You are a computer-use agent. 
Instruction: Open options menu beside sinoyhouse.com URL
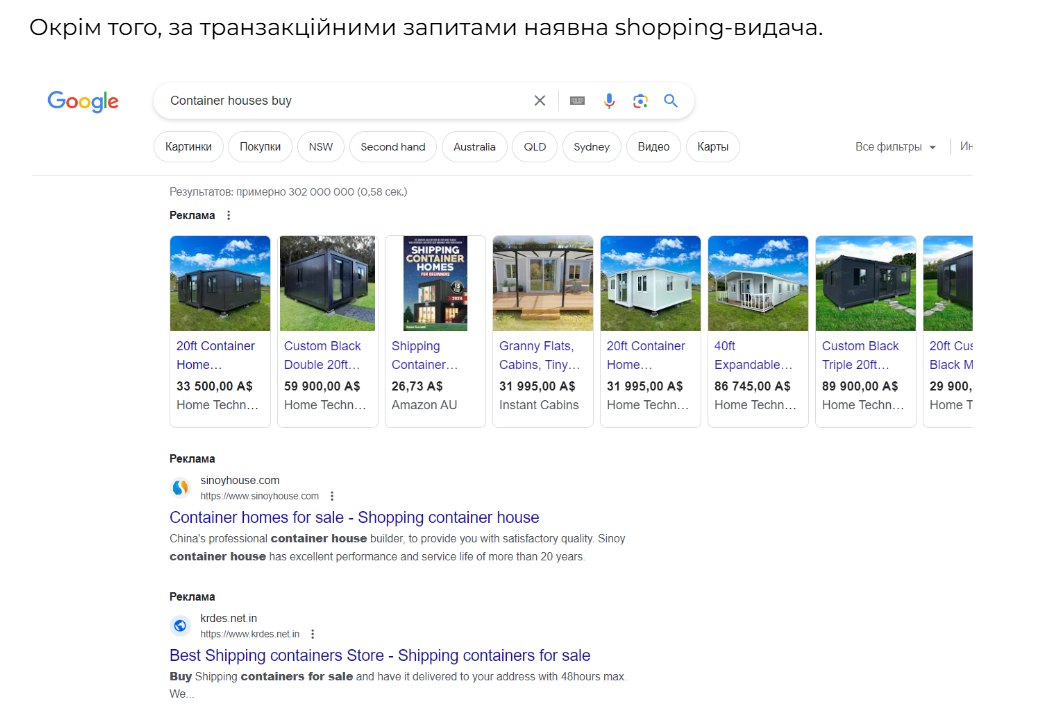pyautogui.click(x=332, y=496)
